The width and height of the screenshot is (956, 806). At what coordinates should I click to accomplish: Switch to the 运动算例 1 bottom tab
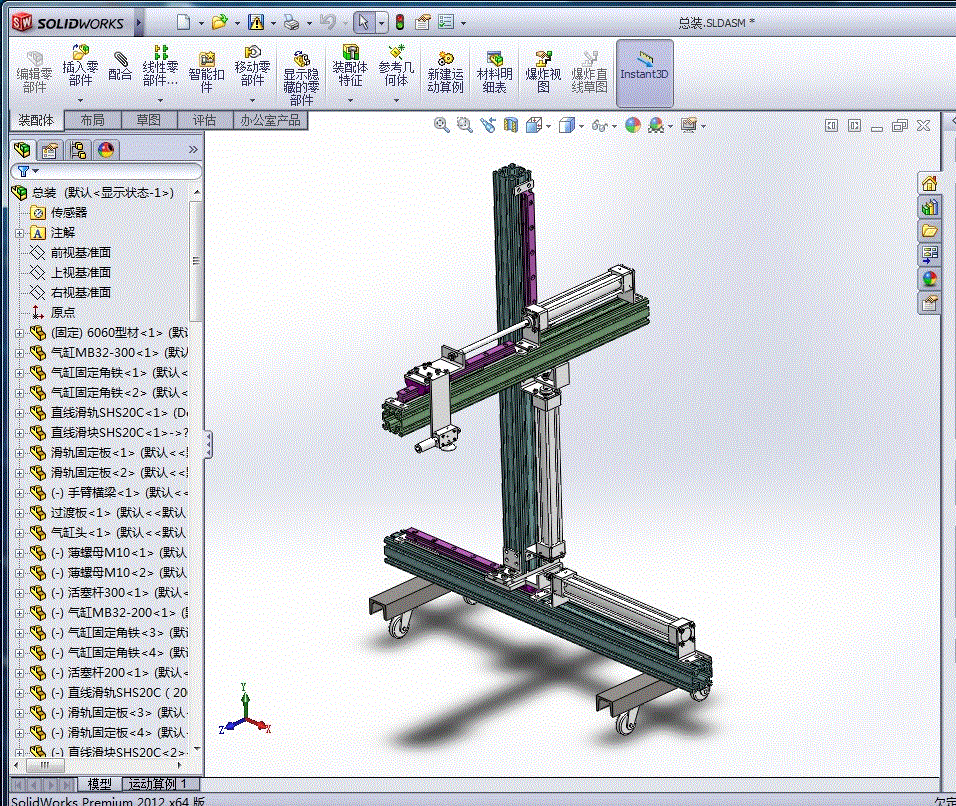tap(159, 783)
